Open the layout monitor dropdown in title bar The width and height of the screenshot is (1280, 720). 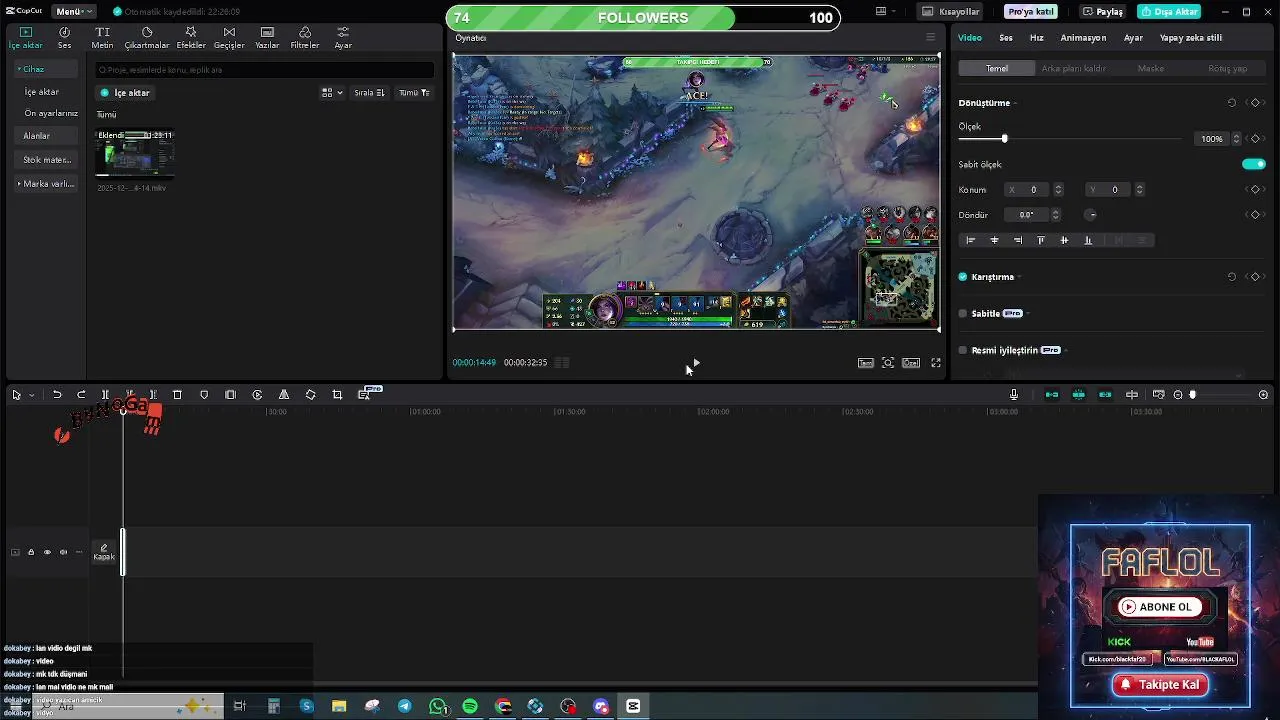pos(886,11)
